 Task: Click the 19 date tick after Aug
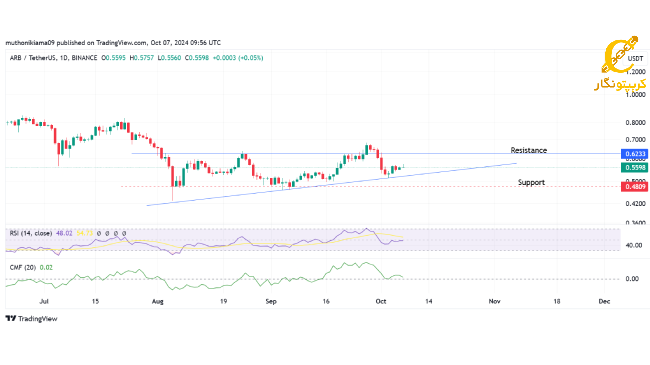223,302
